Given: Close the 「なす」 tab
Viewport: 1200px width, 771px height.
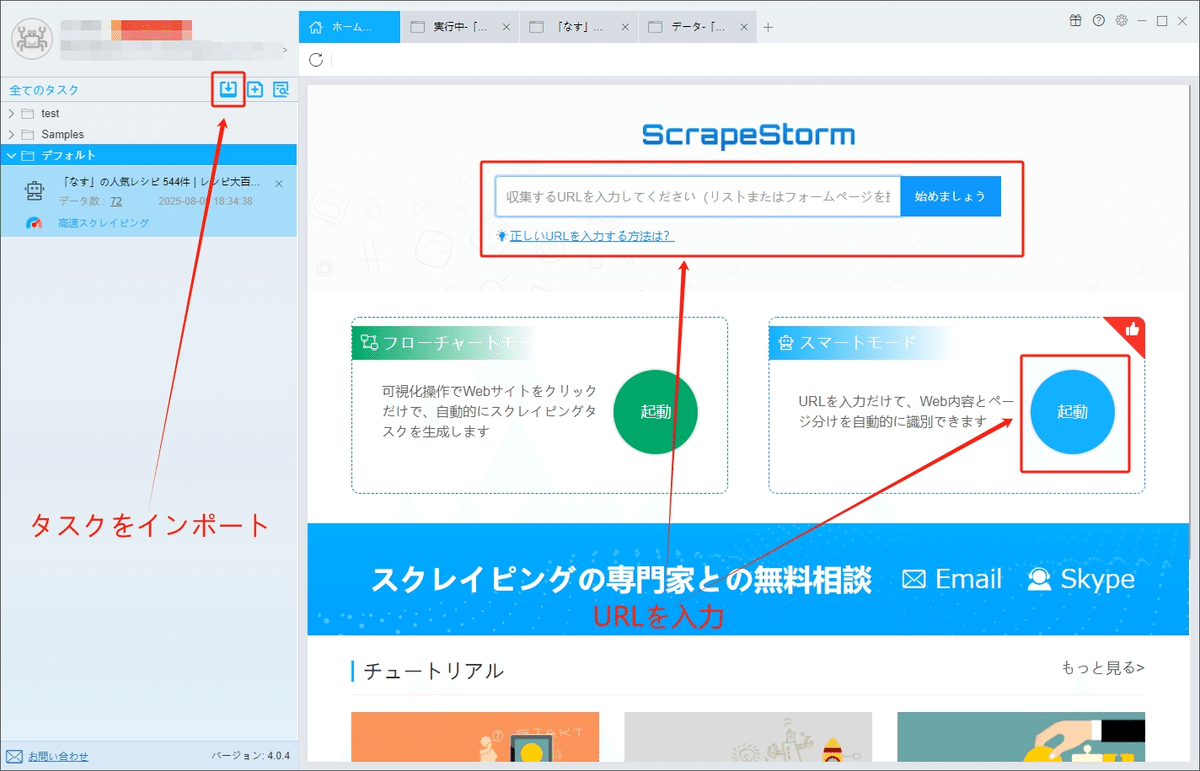Looking at the screenshot, I should click(x=623, y=27).
